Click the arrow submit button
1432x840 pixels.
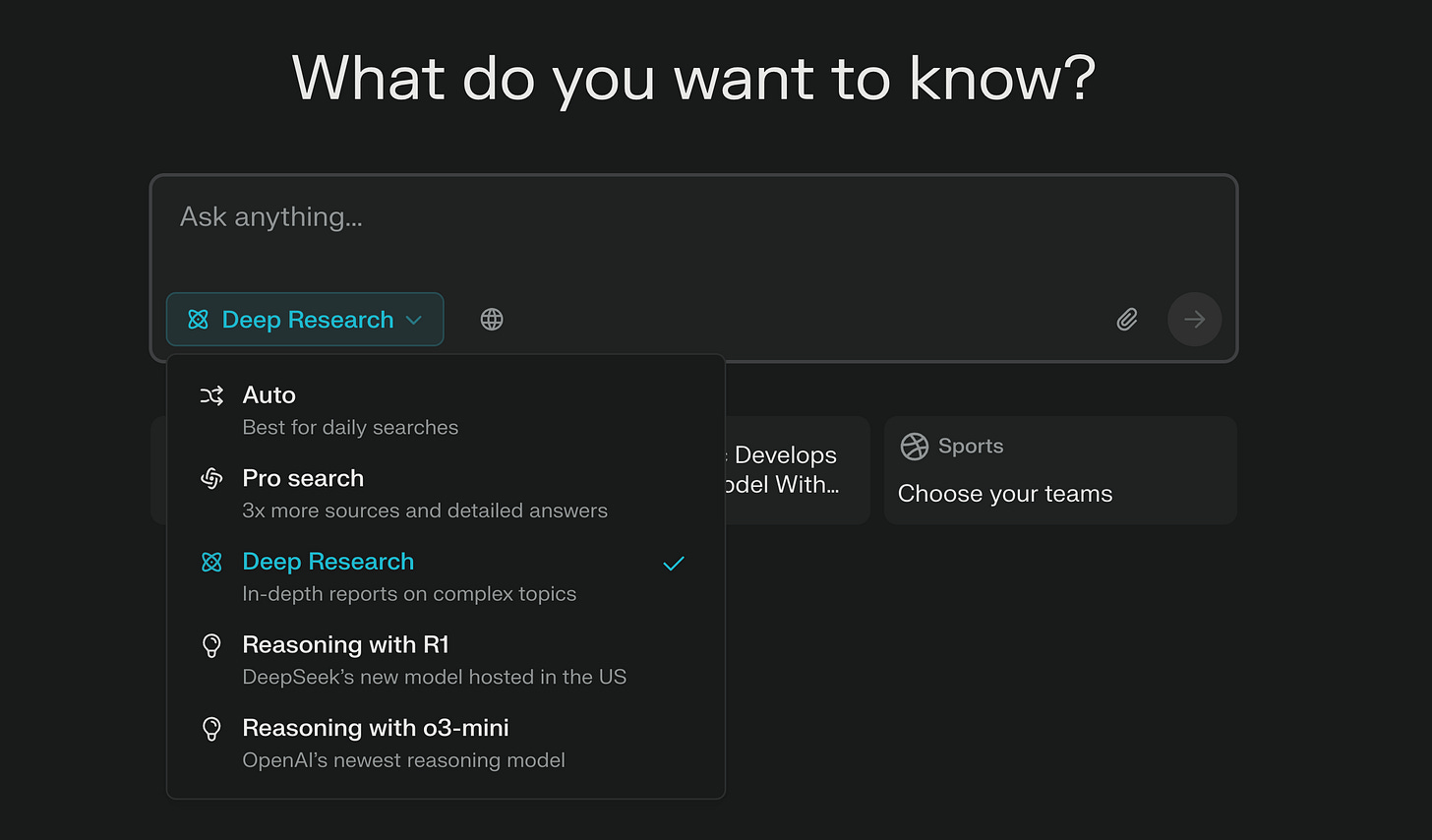1194,319
